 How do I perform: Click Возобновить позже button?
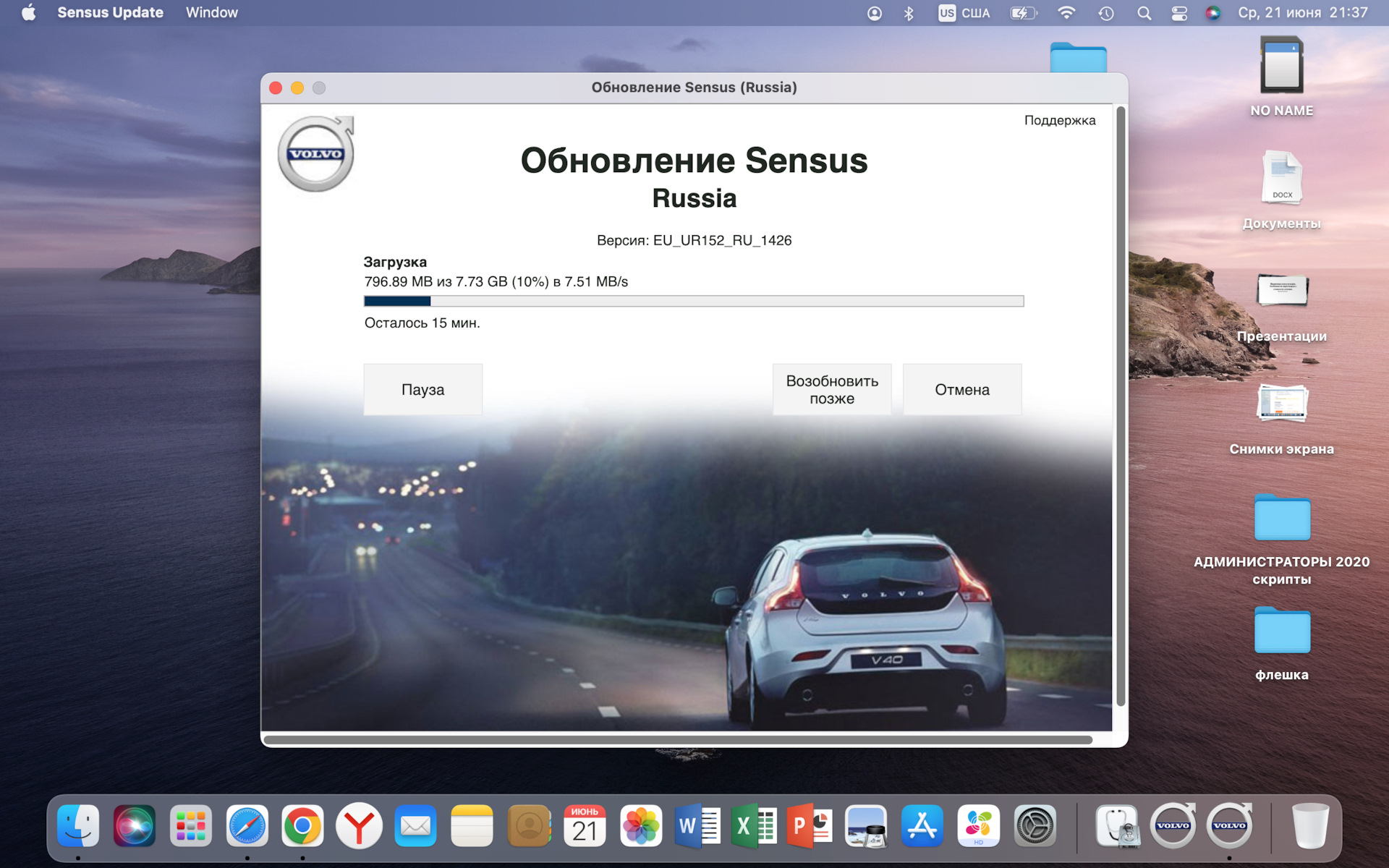pyautogui.click(x=832, y=389)
